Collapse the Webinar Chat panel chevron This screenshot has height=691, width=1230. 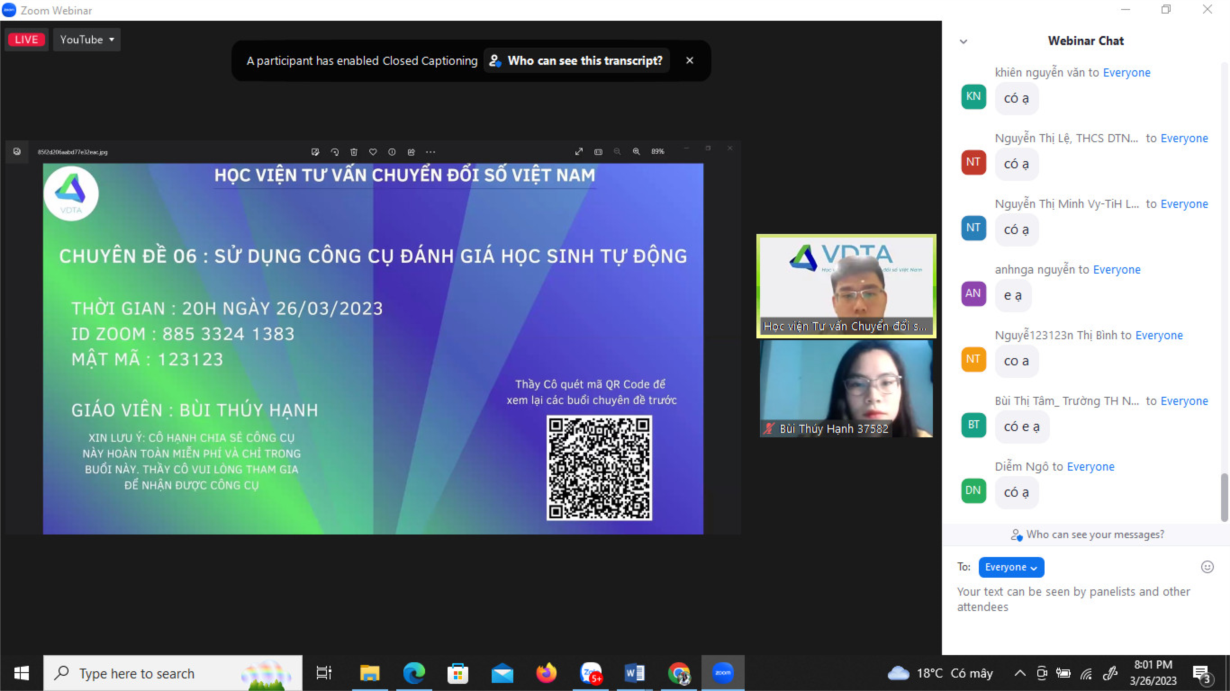click(963, 42)
